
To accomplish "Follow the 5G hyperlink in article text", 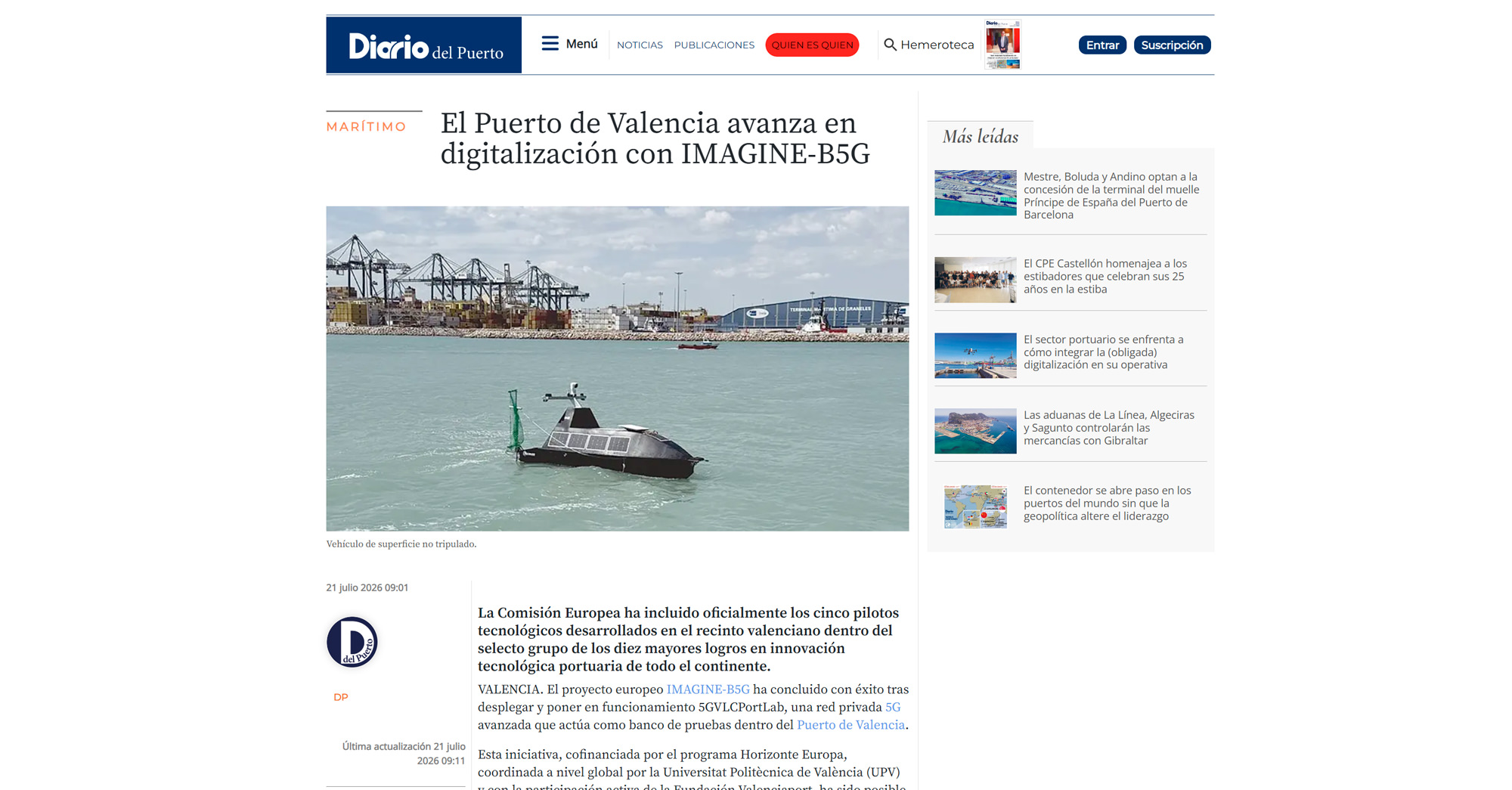I will pyautogui.click(x=893, y=707).
